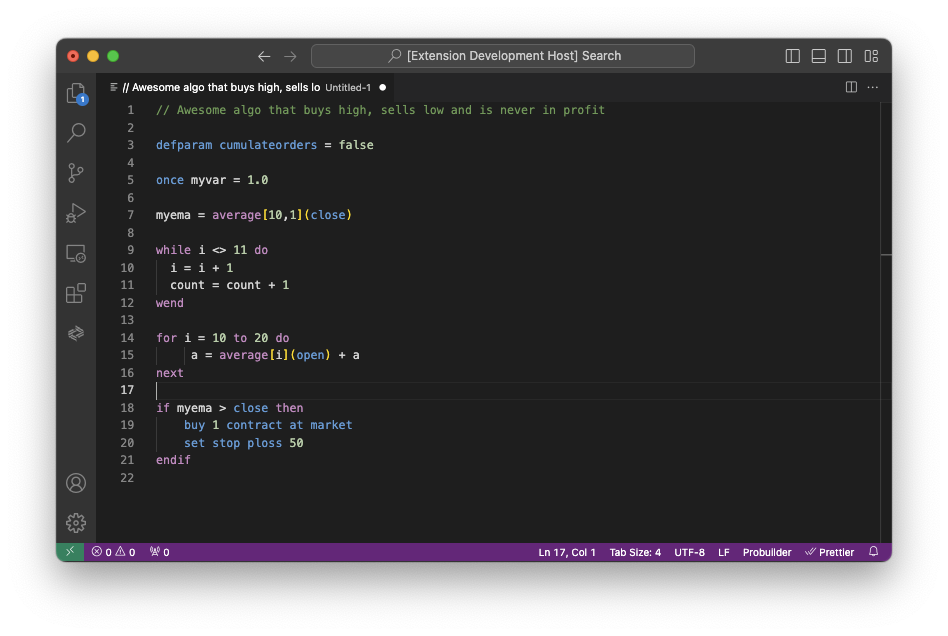
Task: Click the Ln 17, Col 1 indicator
Action: [x=567, y=552]
